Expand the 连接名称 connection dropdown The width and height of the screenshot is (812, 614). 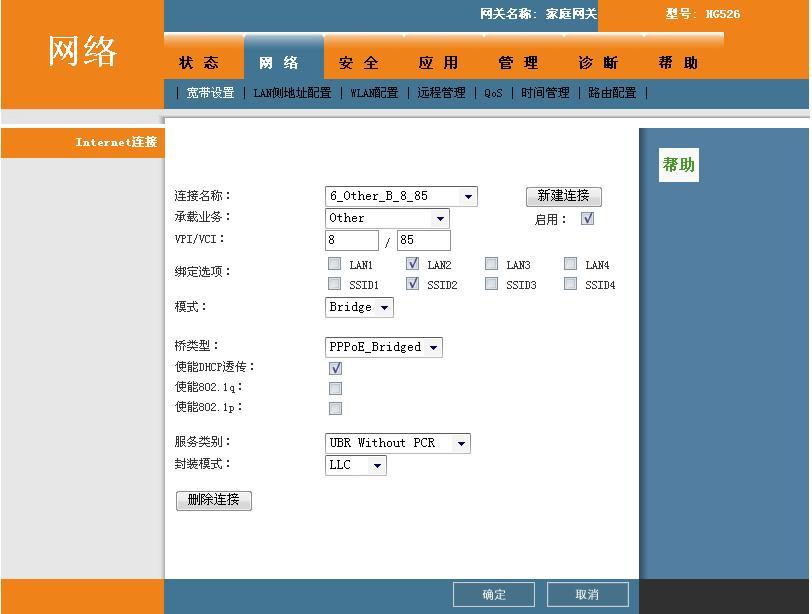click(x=401, y=197)
